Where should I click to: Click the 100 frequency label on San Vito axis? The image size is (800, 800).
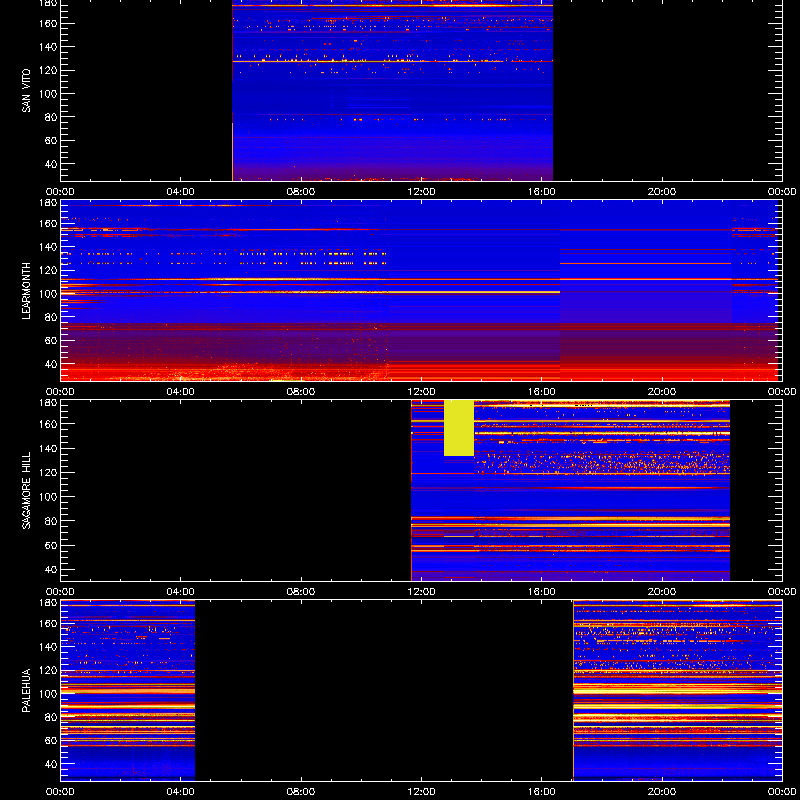click(48, 94)
